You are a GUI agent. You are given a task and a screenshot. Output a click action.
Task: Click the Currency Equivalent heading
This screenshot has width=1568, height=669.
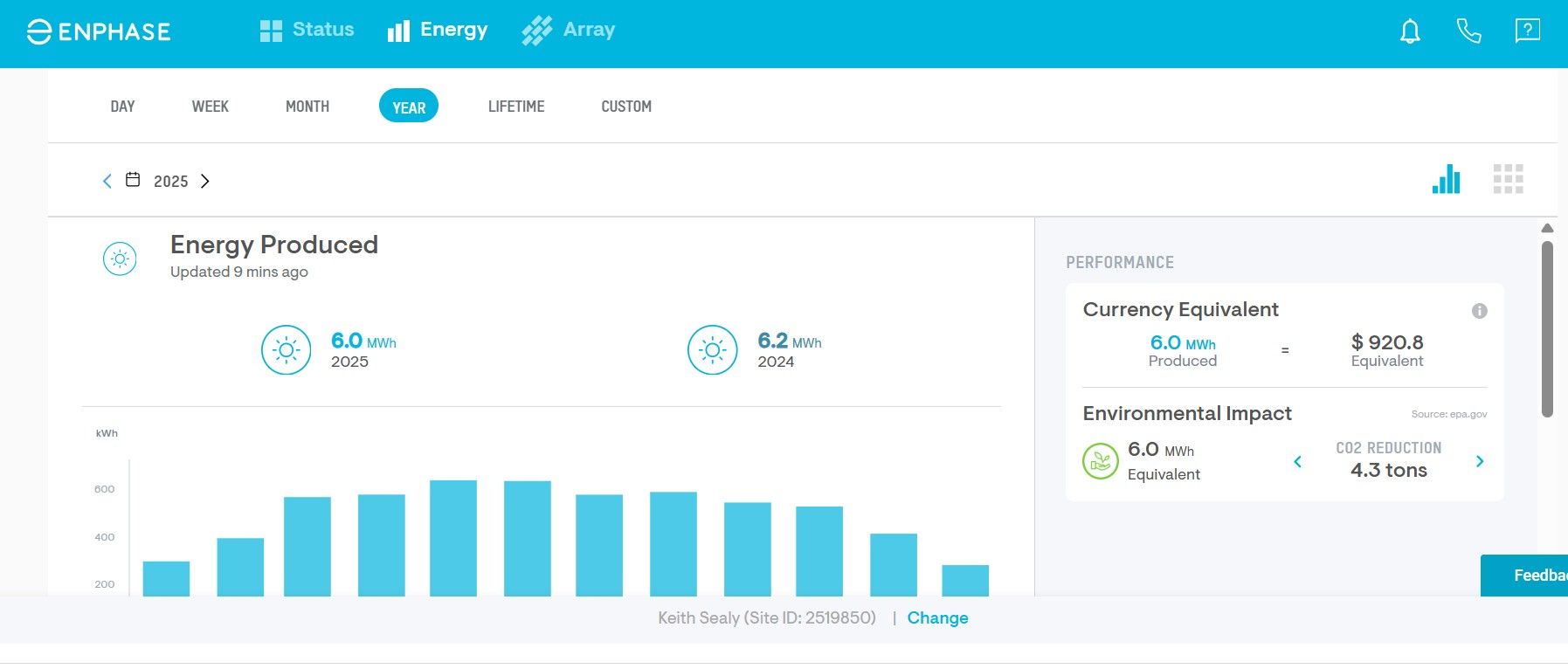coord(1181,309)
